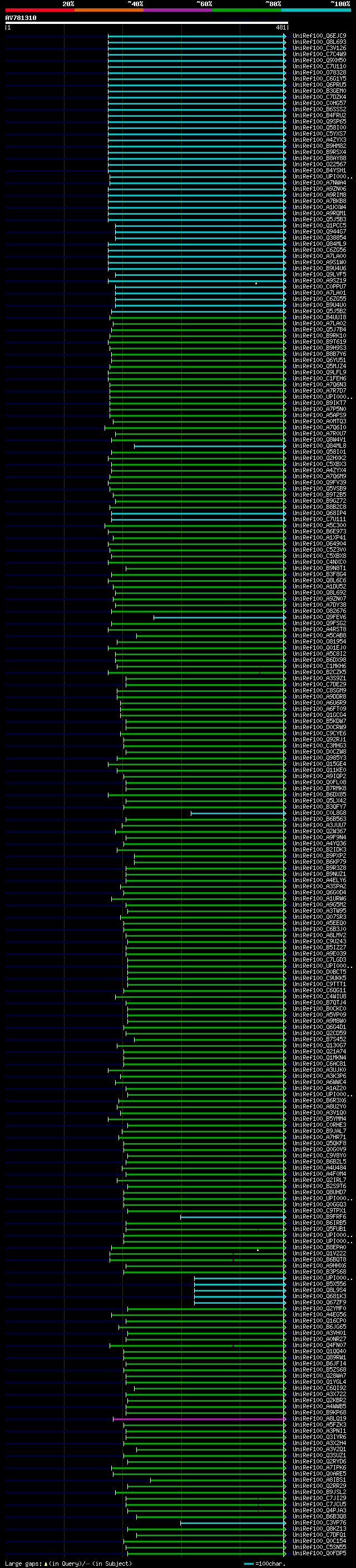
Task: Select label UniRef100_B8AY88
Action: pos(319,159)
